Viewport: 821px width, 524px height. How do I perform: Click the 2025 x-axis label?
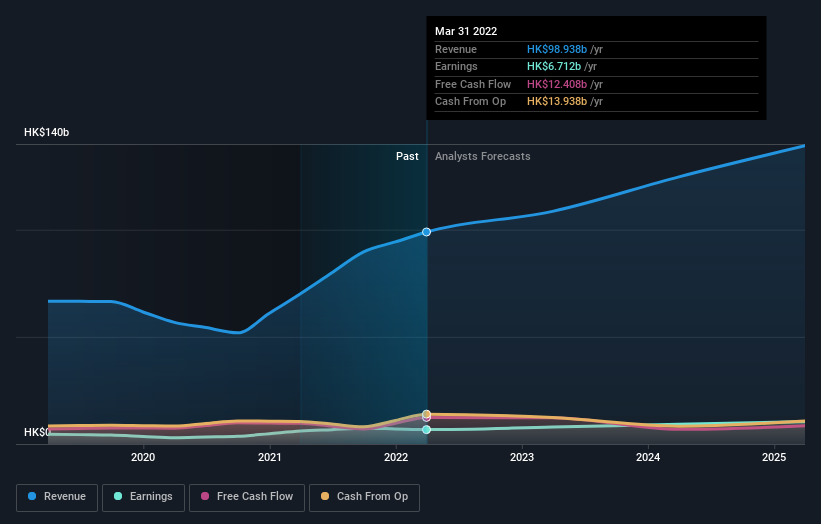click(x=774, y=457)
